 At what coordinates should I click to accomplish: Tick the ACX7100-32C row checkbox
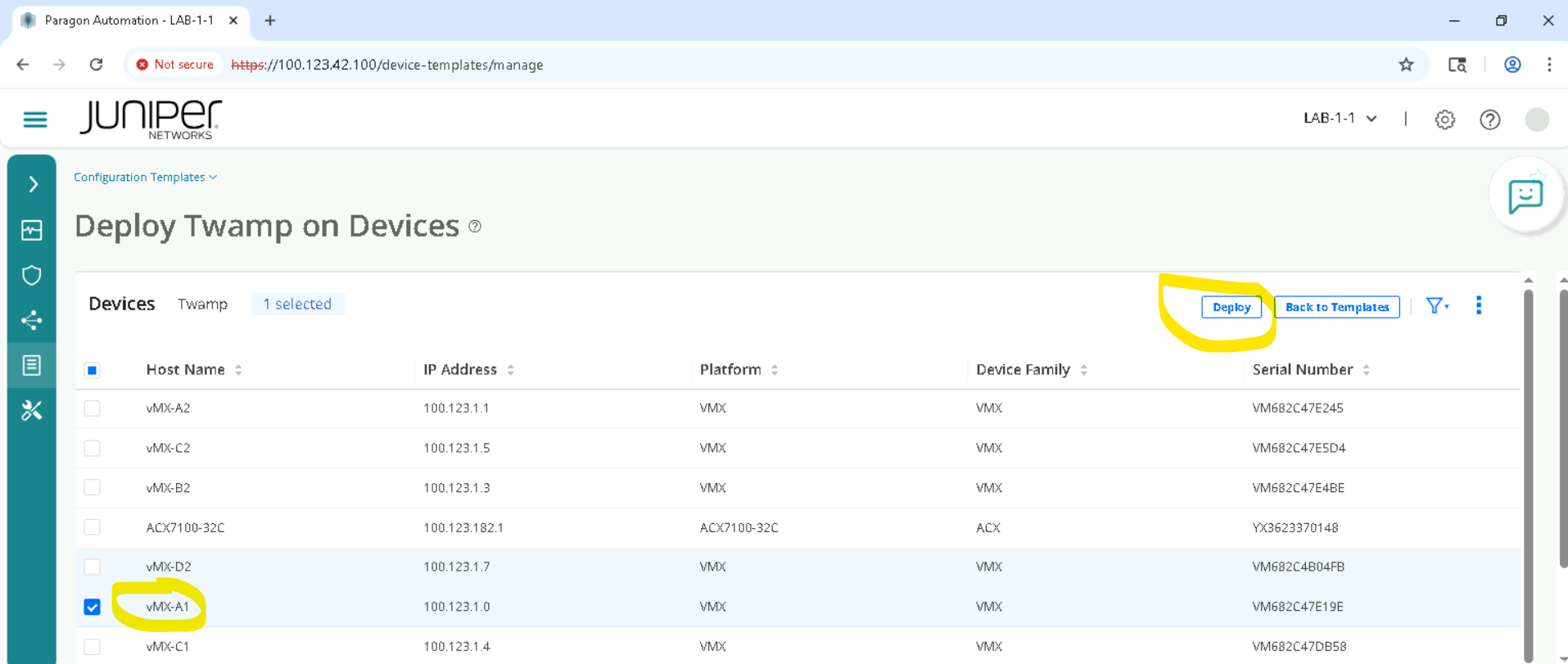pos(93,527)
